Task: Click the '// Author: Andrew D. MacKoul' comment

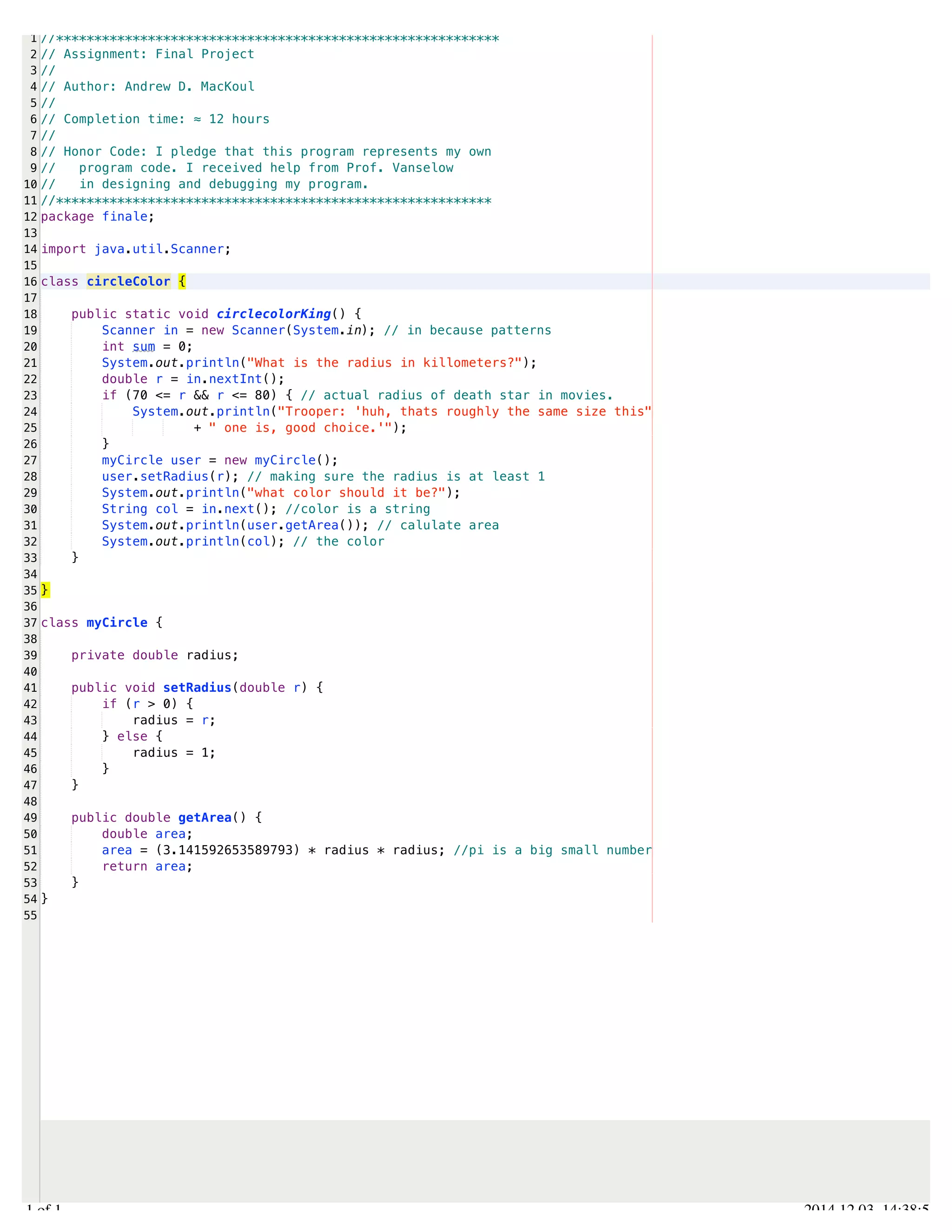Action: 148,86
